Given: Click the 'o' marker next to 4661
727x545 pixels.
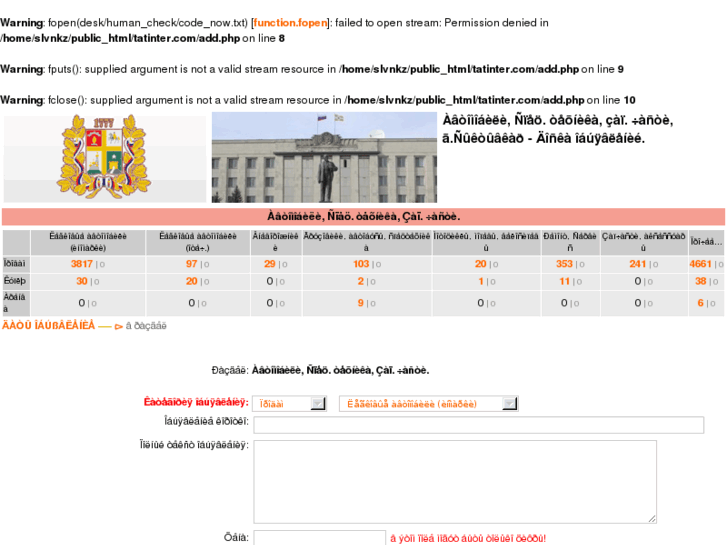Looking at the screenshot, I should 721,264.
